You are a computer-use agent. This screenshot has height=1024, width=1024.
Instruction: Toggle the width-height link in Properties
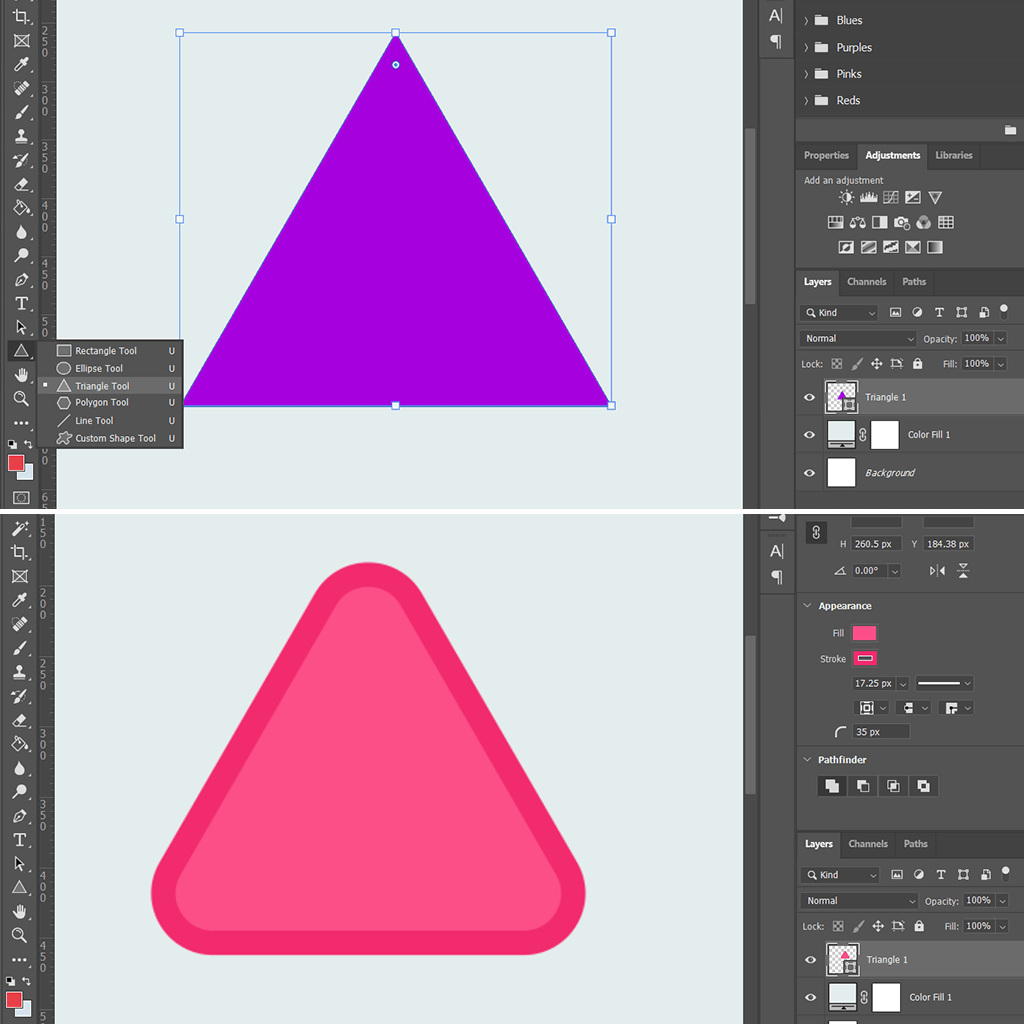[x=816, y=533]
